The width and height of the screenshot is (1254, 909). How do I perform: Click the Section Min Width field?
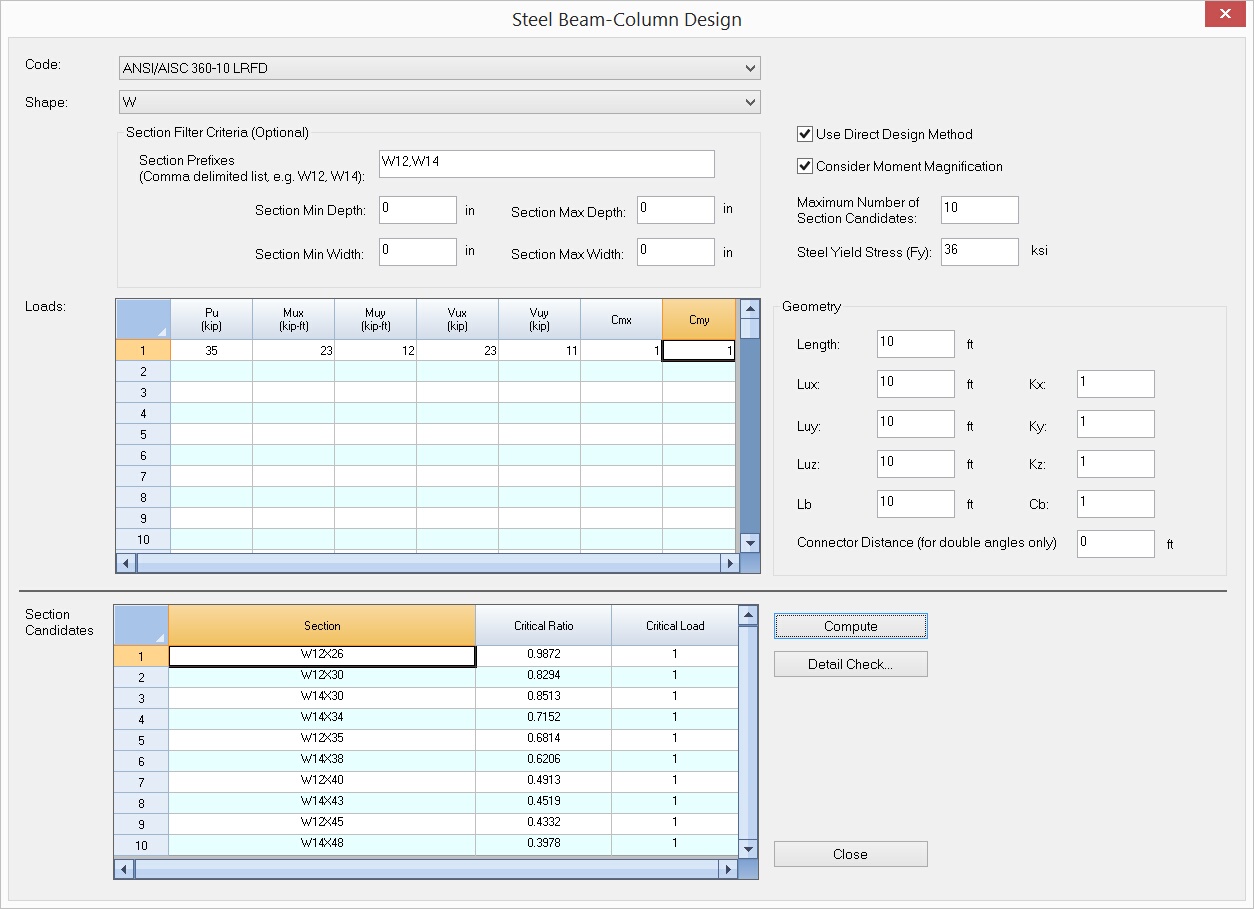418,252
